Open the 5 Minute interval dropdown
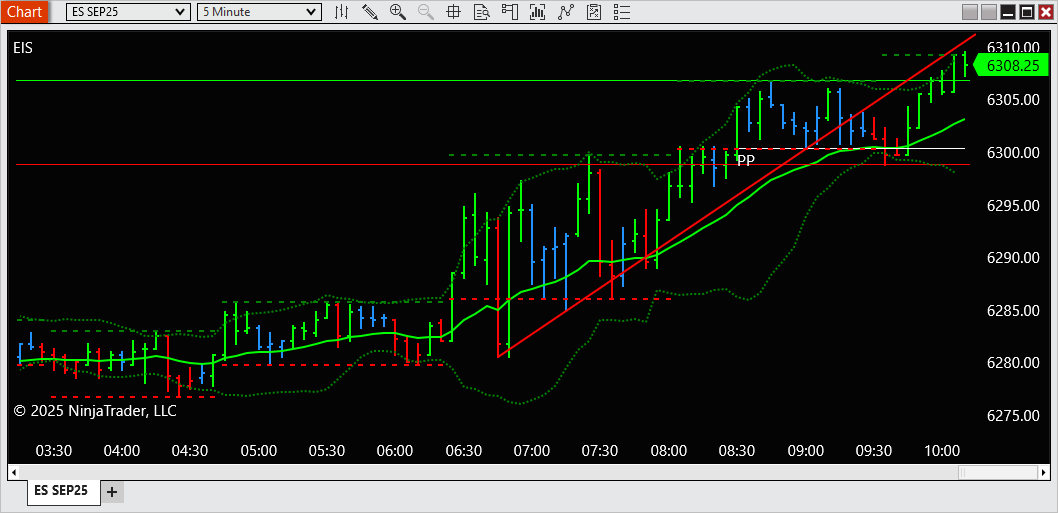This screenshot has height=513, width=1058. tap(259, 11)
